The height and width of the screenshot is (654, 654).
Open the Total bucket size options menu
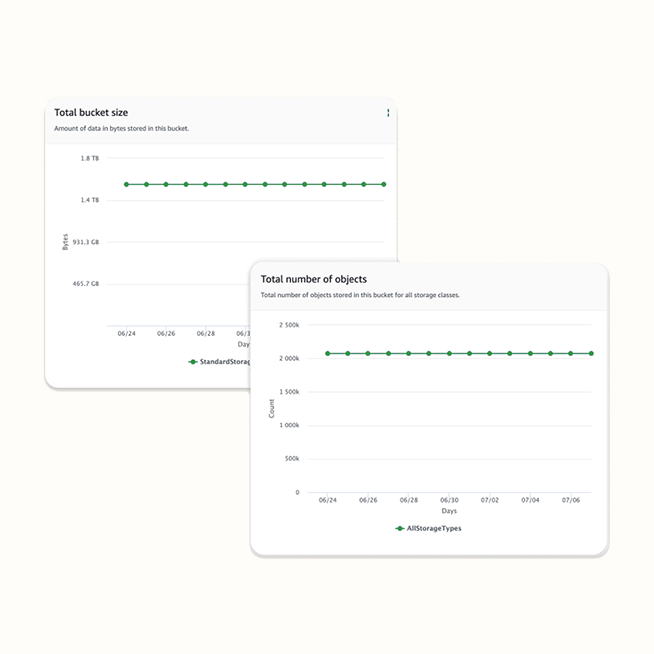(388, 114)
